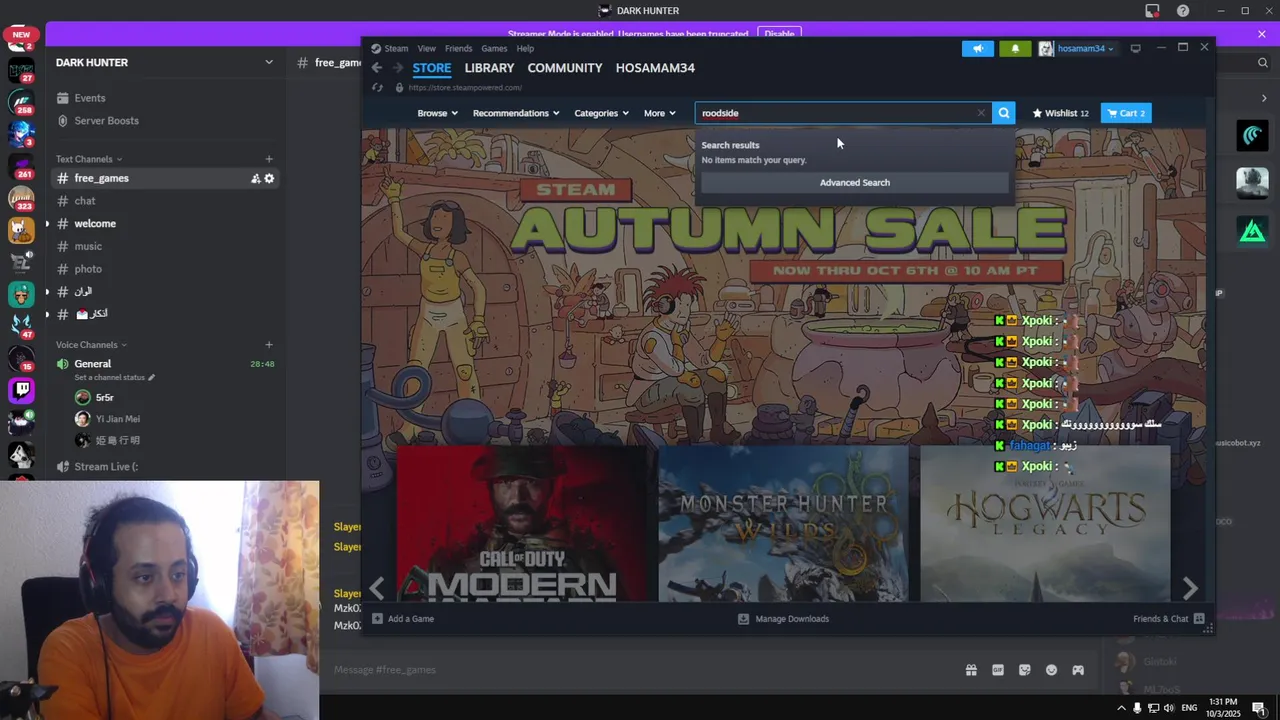Open the Discord GIF picker
The image size is (1280, 720).
click(x=997, y=670)
